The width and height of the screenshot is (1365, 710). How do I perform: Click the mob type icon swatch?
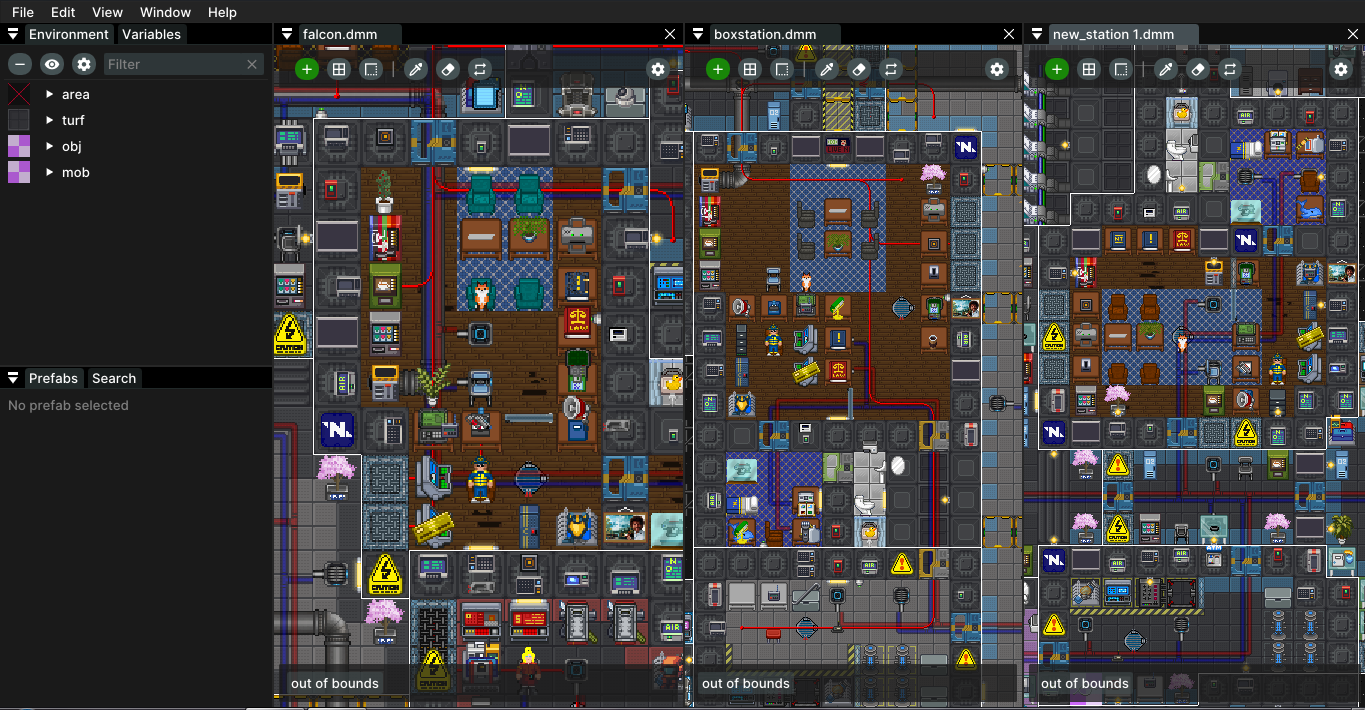(x=19, y=172)
